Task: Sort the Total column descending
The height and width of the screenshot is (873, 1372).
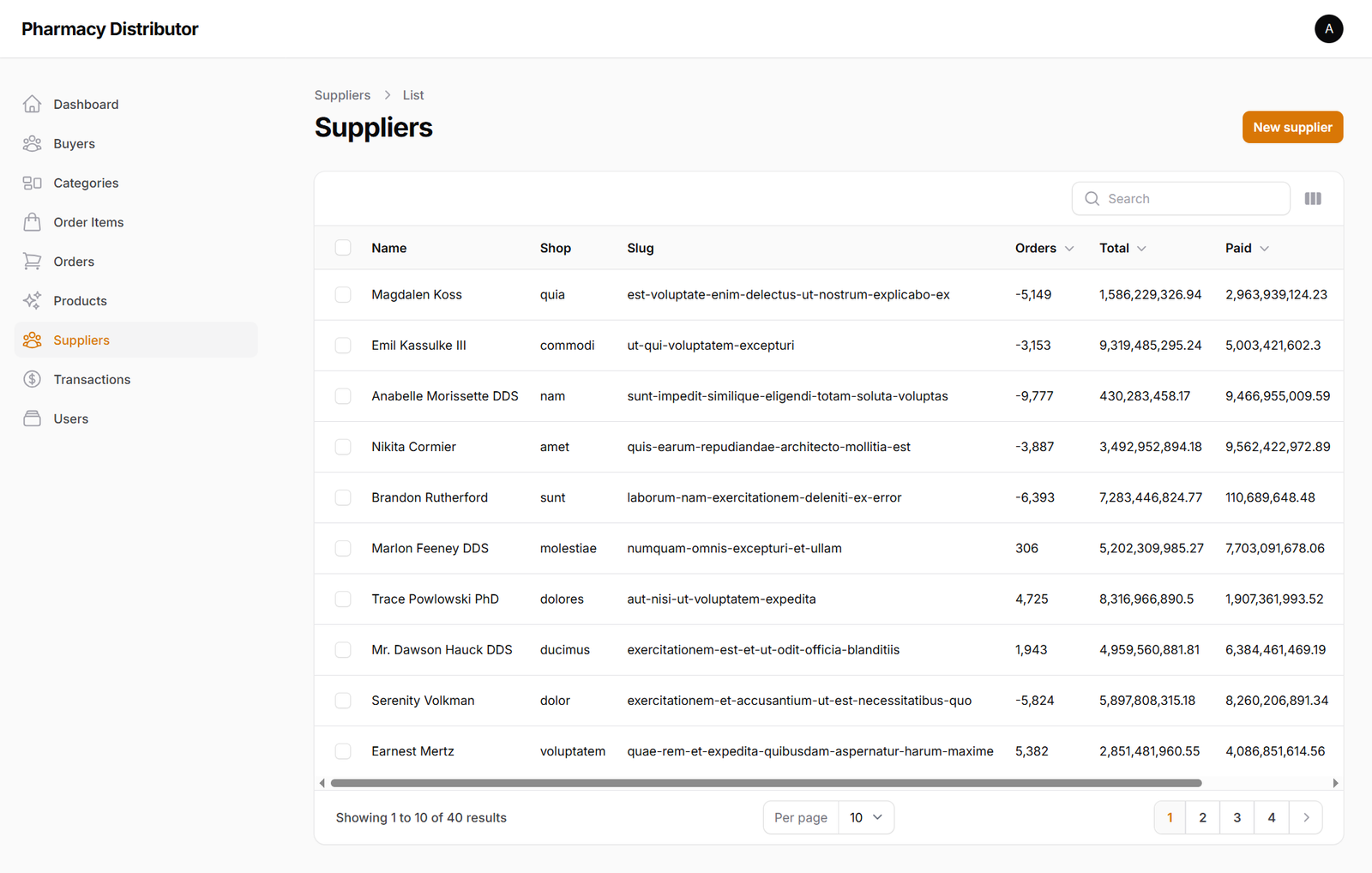Action: [1141, 248]
